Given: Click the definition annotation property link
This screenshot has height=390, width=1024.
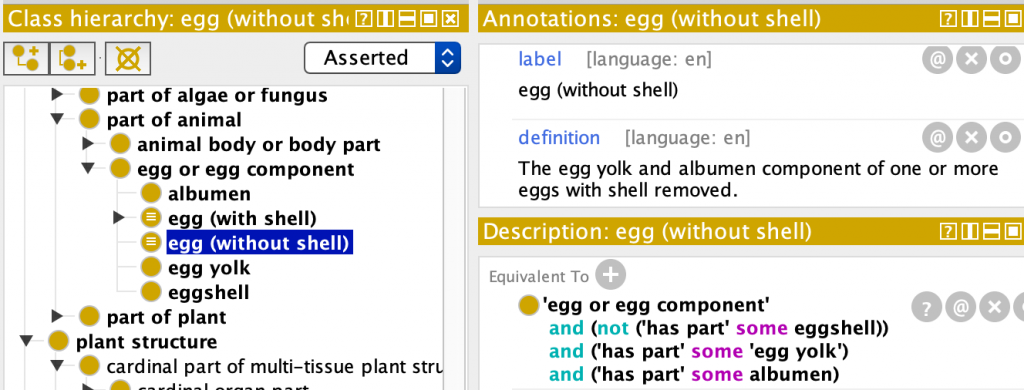Looking at the screenshot, I should pos(559,138).
